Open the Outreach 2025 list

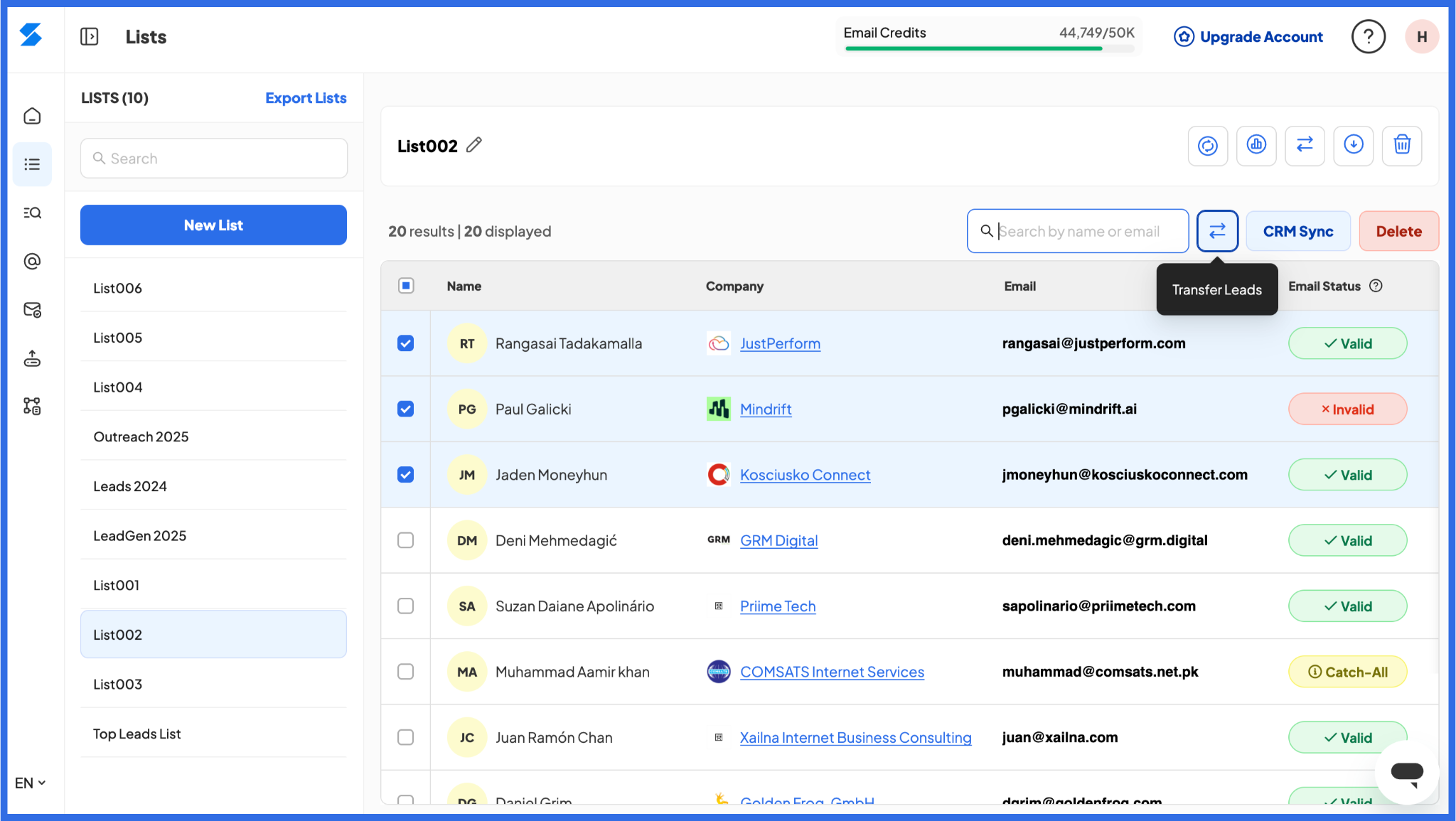coord(141,436)
